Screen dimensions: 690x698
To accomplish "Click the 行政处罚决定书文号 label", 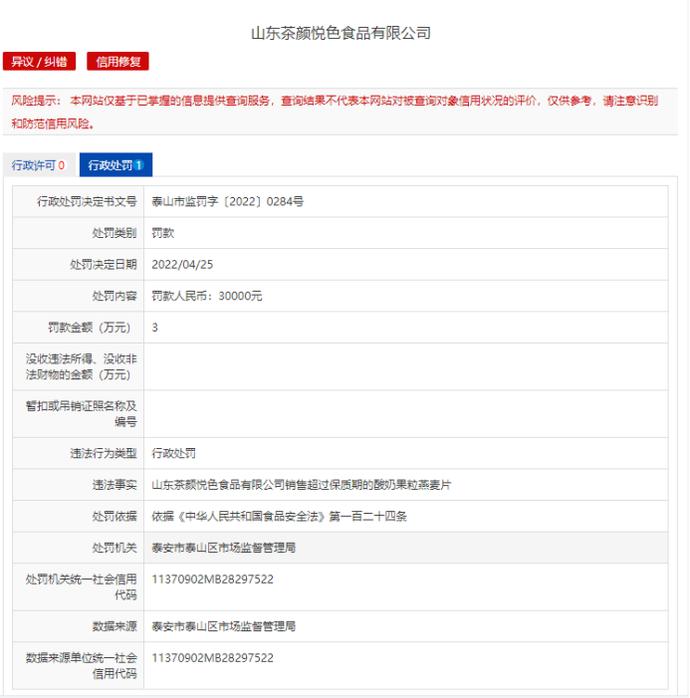I will [87, 202].
